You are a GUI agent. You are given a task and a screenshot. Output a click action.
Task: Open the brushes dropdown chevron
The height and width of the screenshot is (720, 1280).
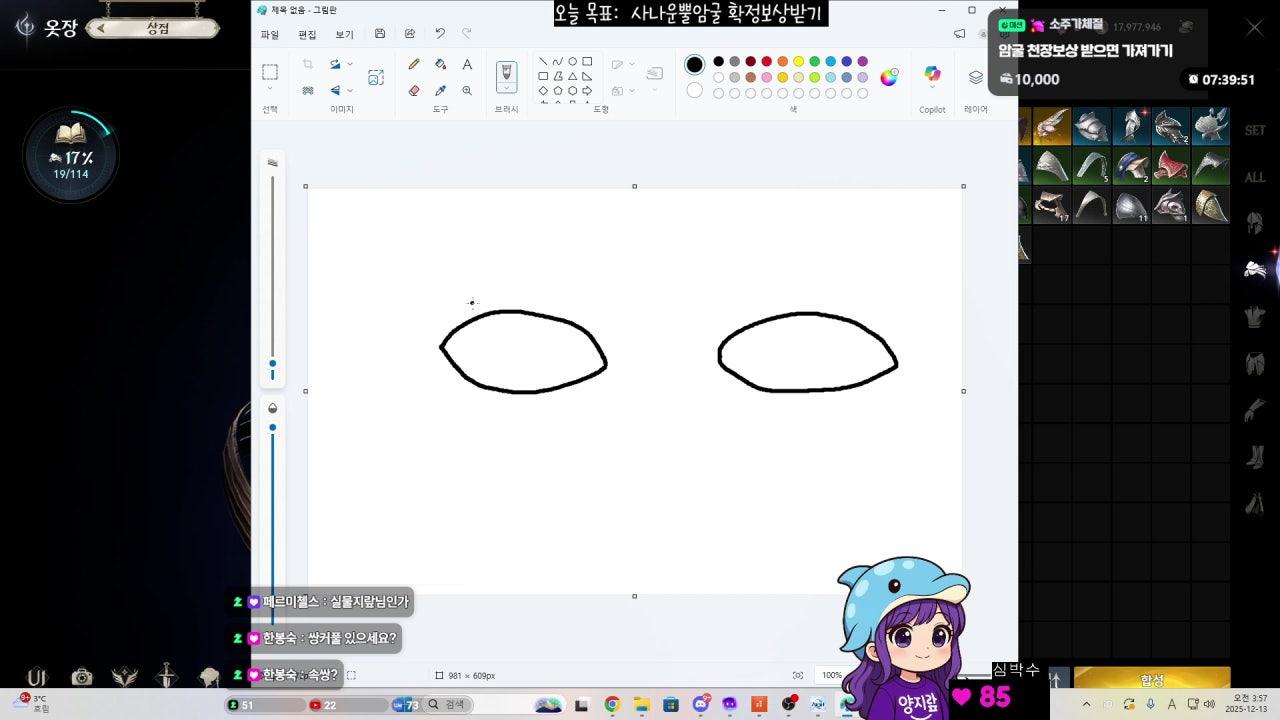[506, 88]
